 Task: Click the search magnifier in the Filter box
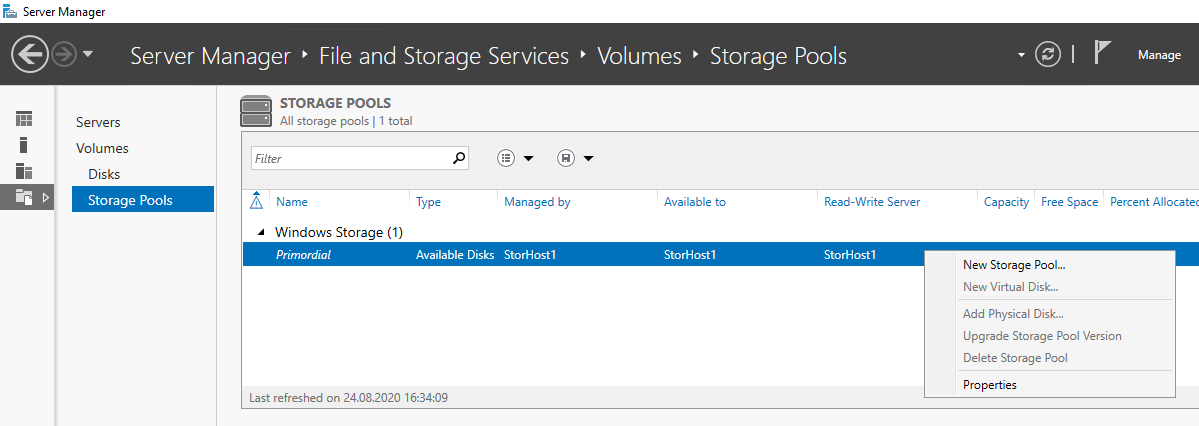[x=459, y=158]
